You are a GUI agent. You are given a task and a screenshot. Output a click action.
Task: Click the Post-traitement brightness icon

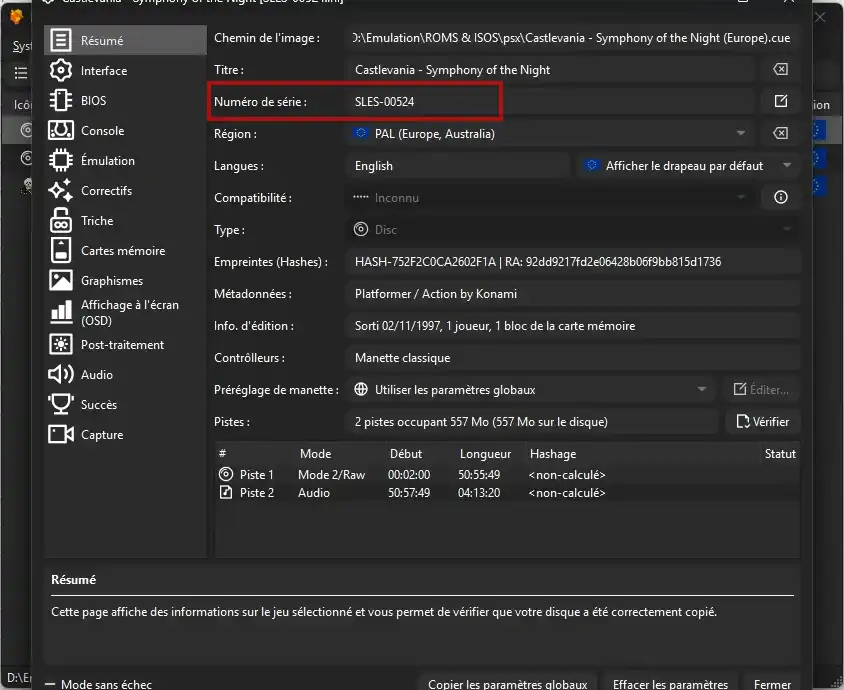click(x=61, y=344)
